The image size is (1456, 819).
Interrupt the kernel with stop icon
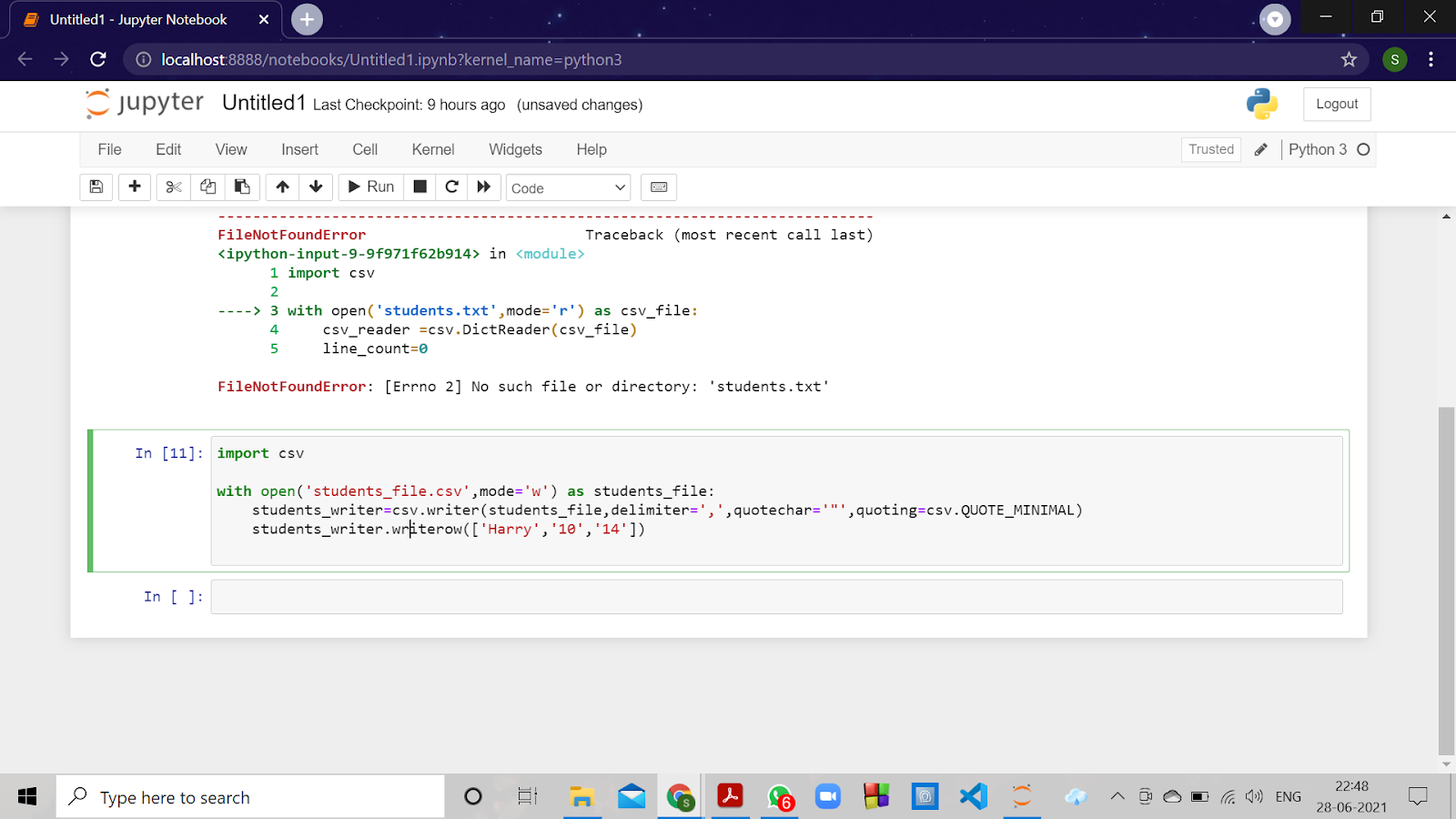420,187
